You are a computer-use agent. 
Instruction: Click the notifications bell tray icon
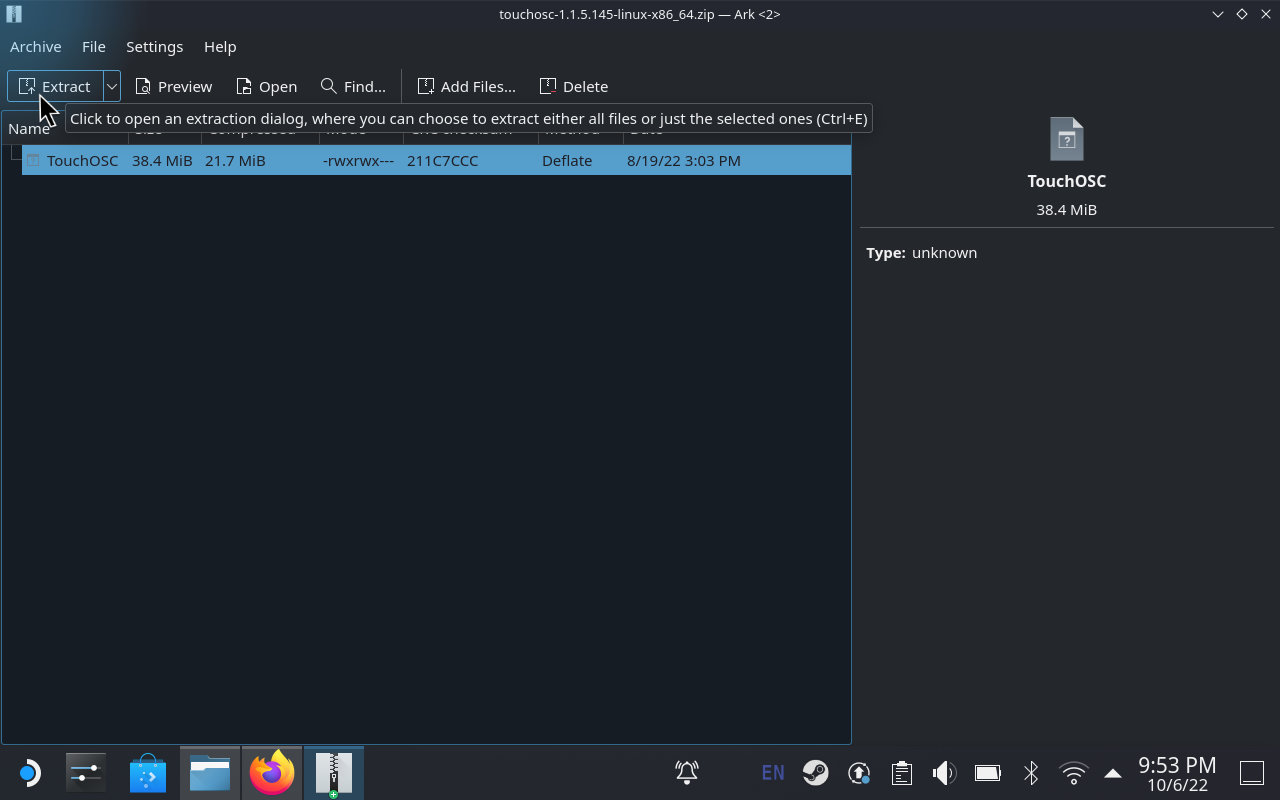tap(687, 773)
